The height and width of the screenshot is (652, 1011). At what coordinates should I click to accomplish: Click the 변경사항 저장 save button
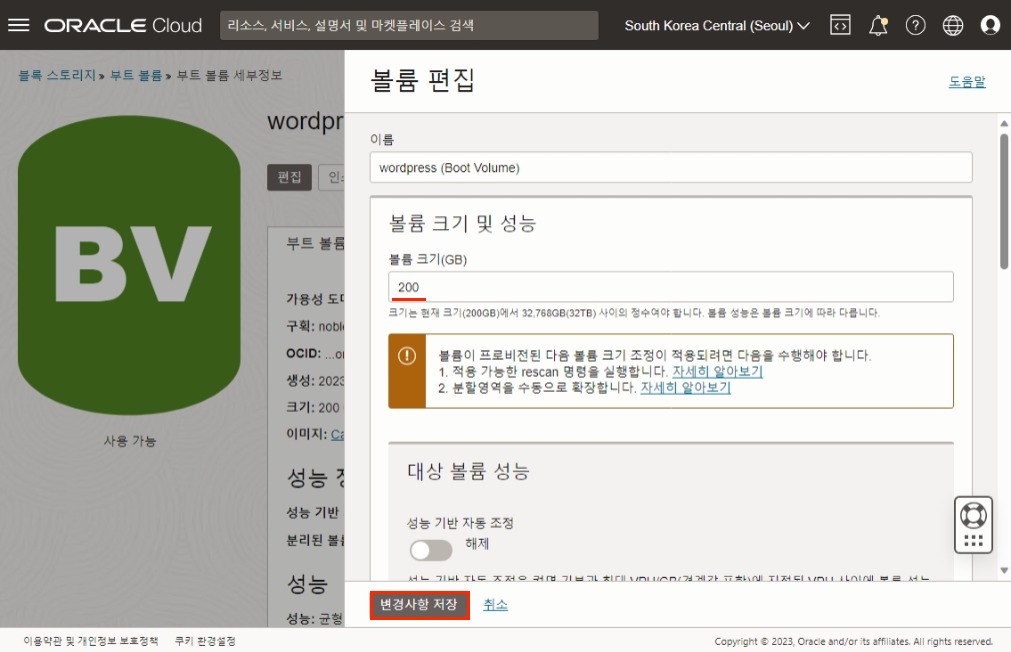pos(419,605)
